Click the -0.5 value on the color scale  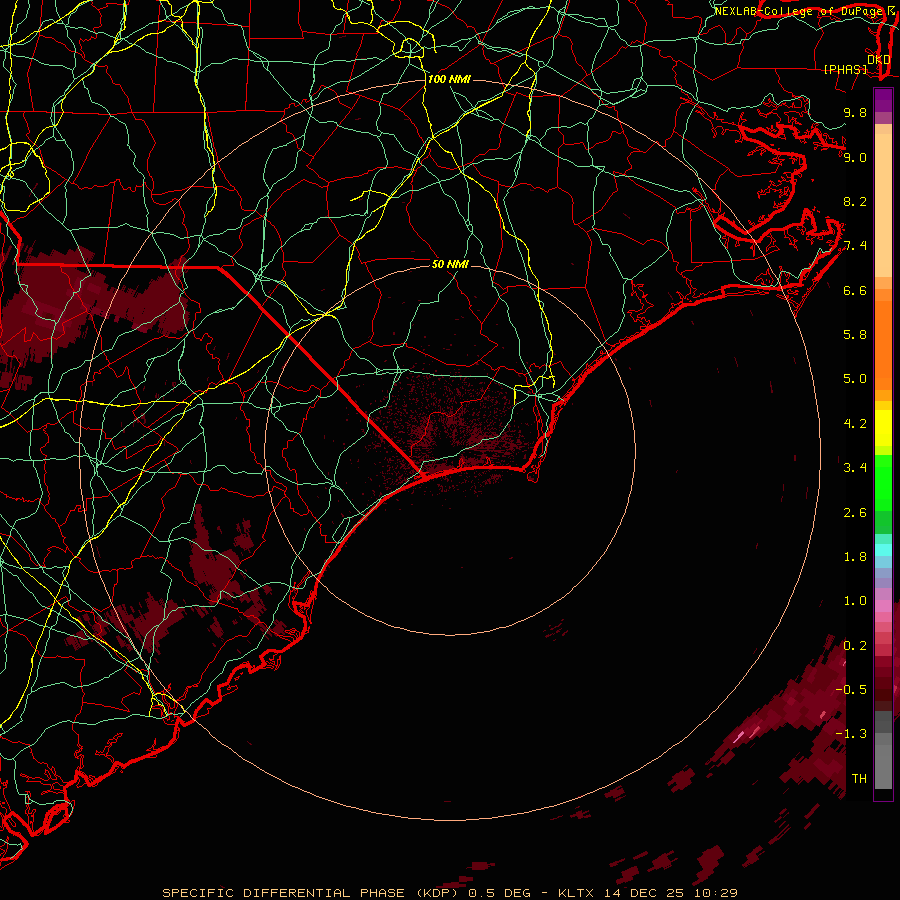coord(851,690)
